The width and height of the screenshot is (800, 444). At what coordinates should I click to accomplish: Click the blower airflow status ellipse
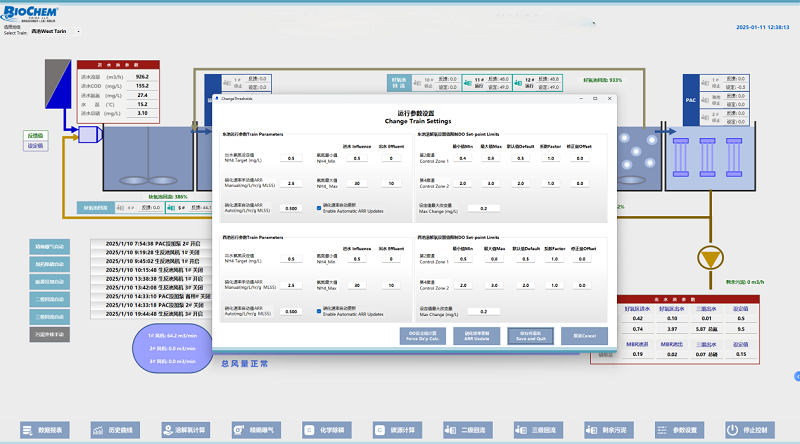(x=172, y=348)
